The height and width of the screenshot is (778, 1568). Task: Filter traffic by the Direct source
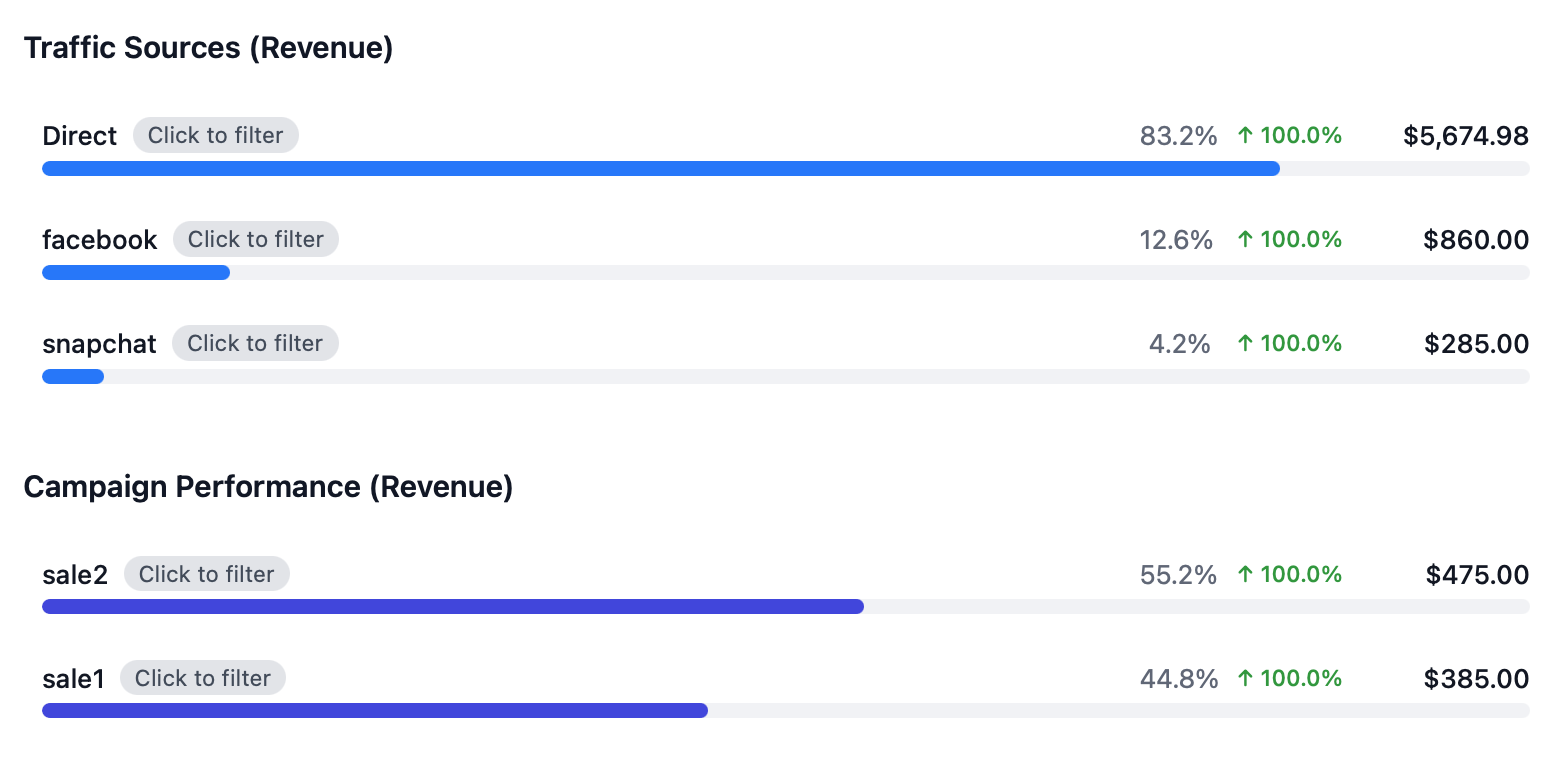(x=215, y=135)
